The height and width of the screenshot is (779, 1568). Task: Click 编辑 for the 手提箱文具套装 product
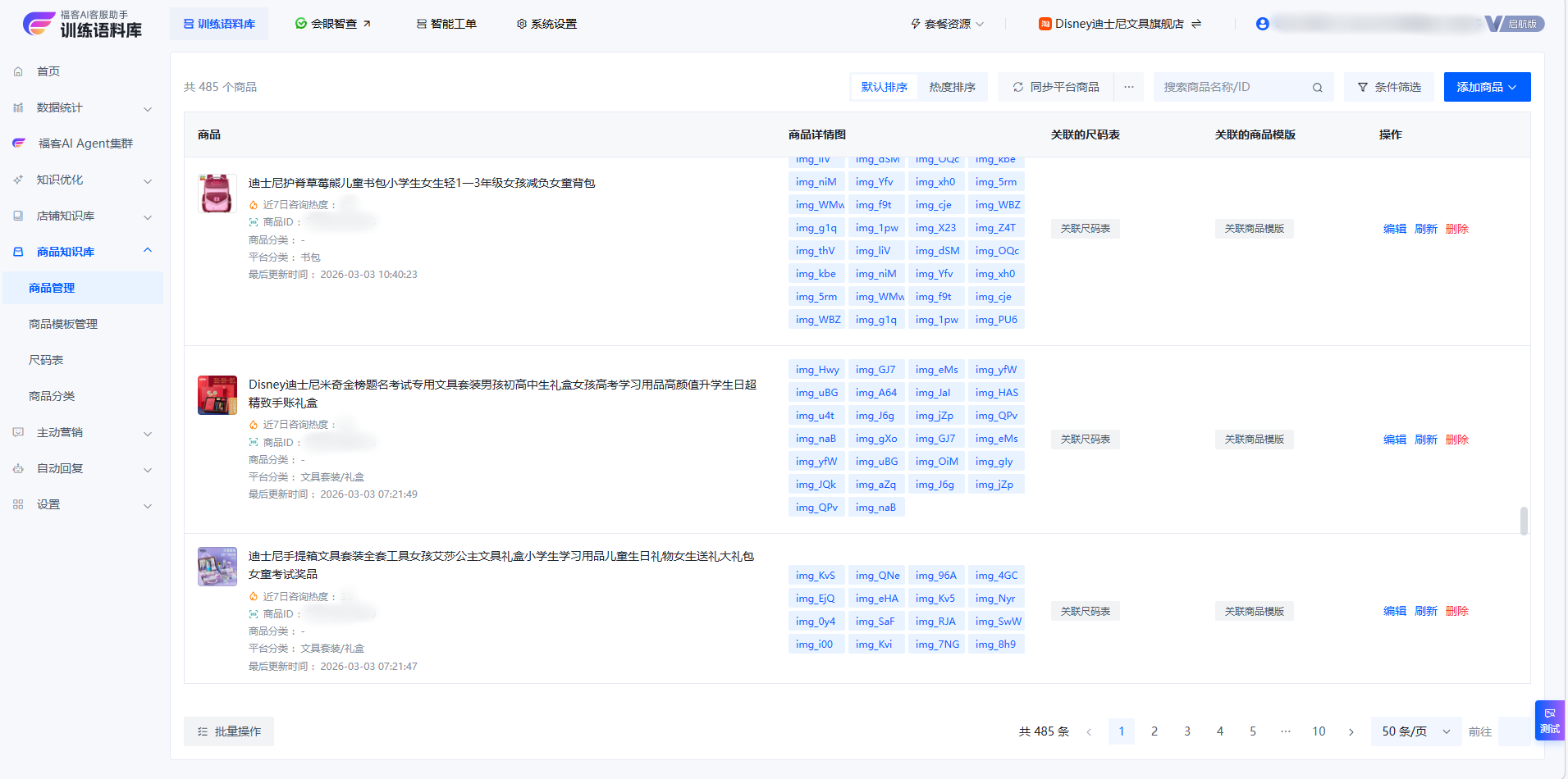pos(1395,611)
